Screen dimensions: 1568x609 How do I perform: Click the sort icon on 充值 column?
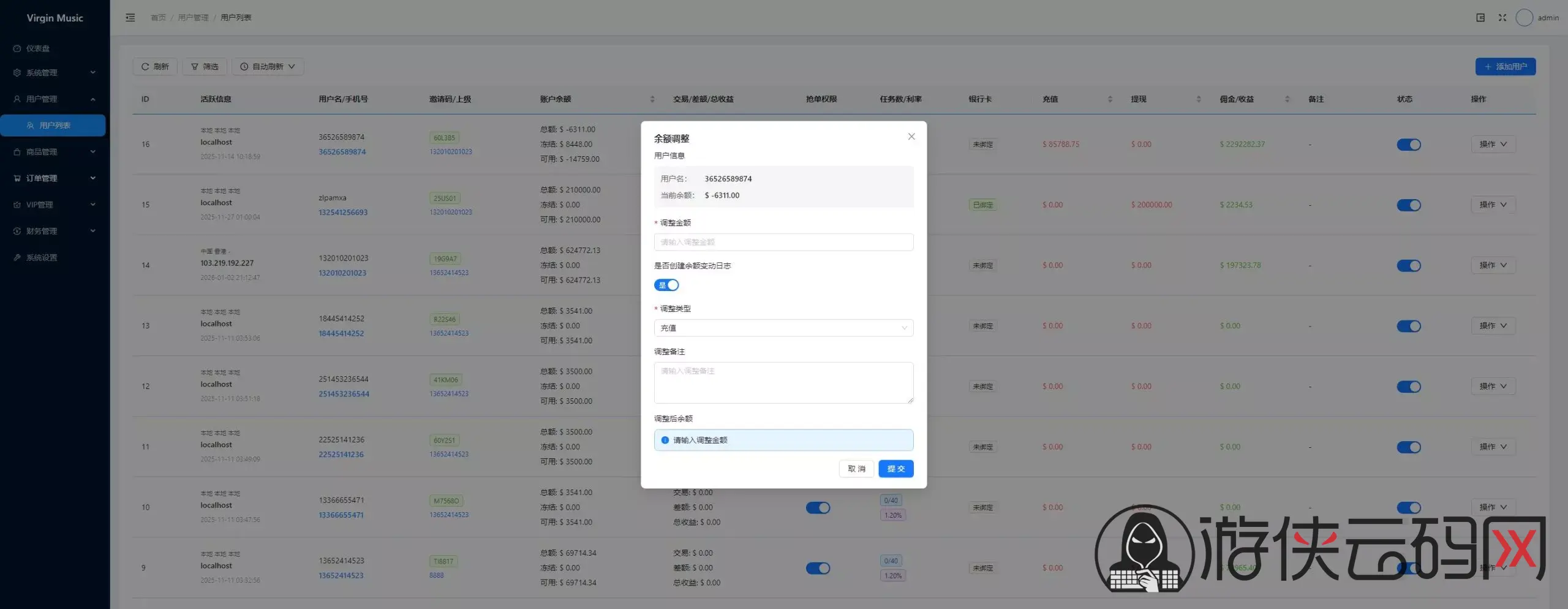[1110, 99]
